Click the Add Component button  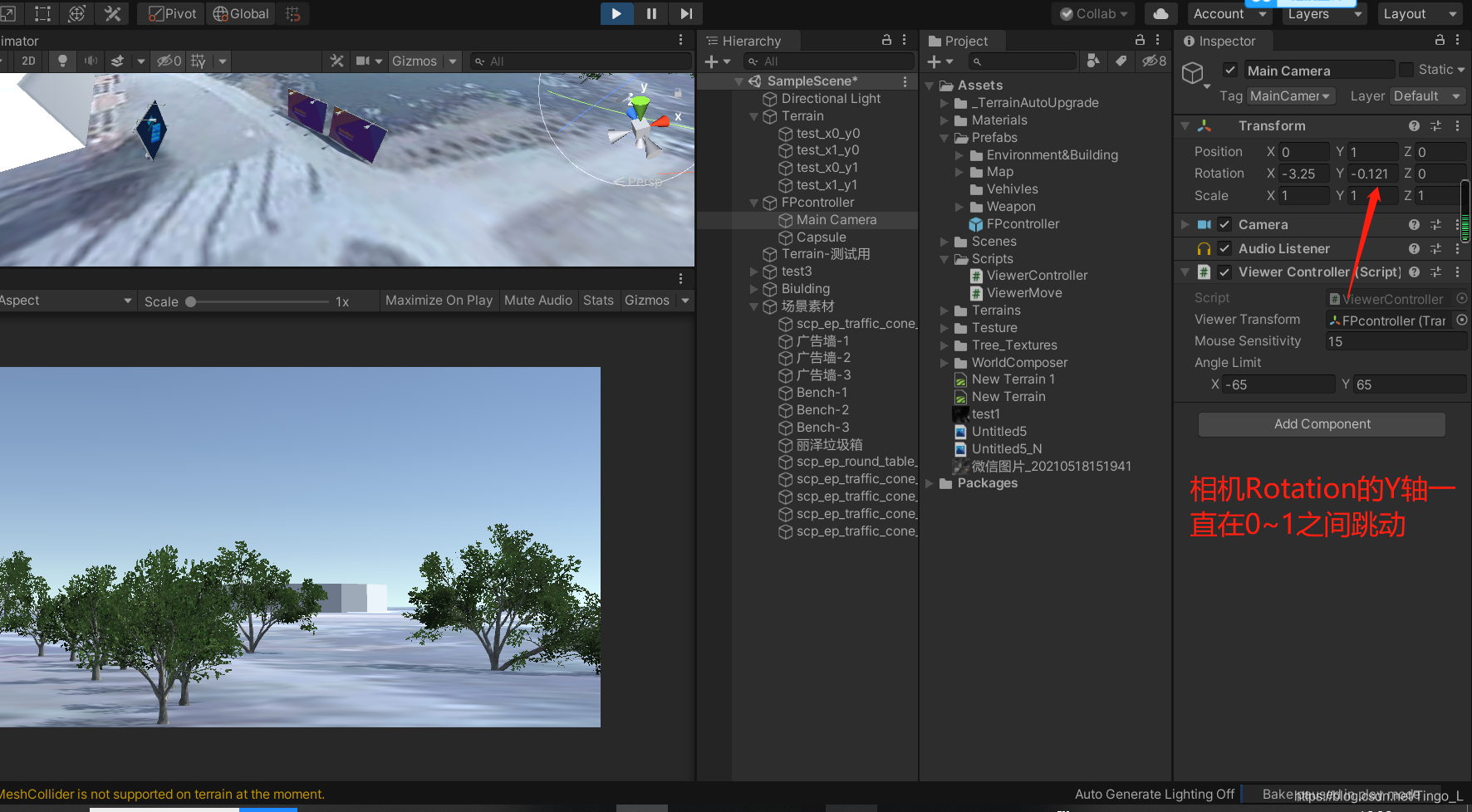[x=1322, y=424]
